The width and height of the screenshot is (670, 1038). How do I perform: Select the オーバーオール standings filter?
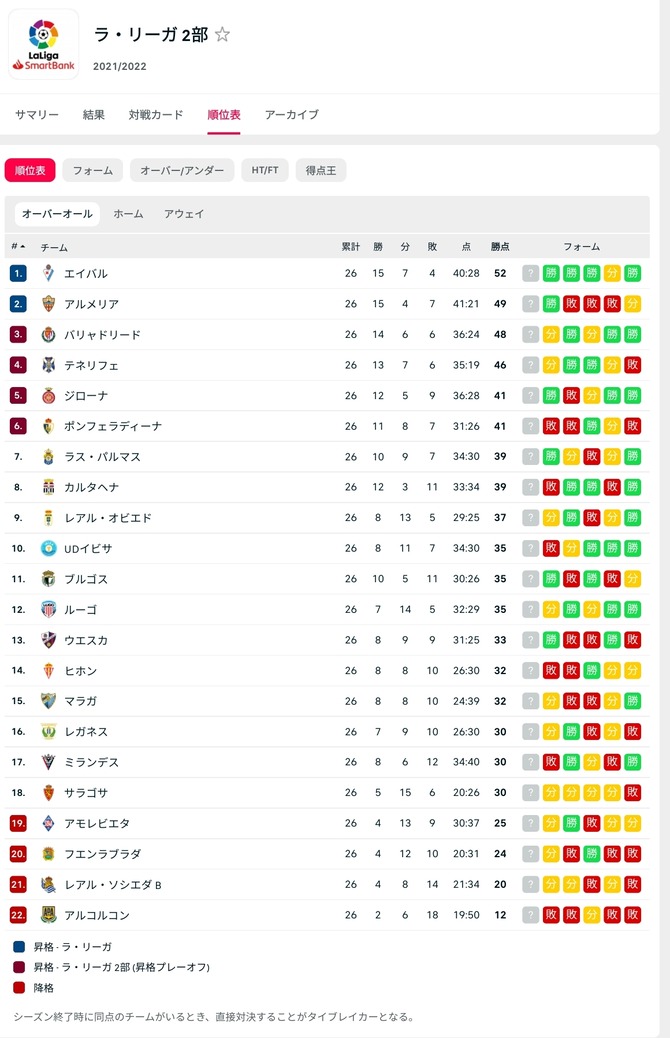57,214
